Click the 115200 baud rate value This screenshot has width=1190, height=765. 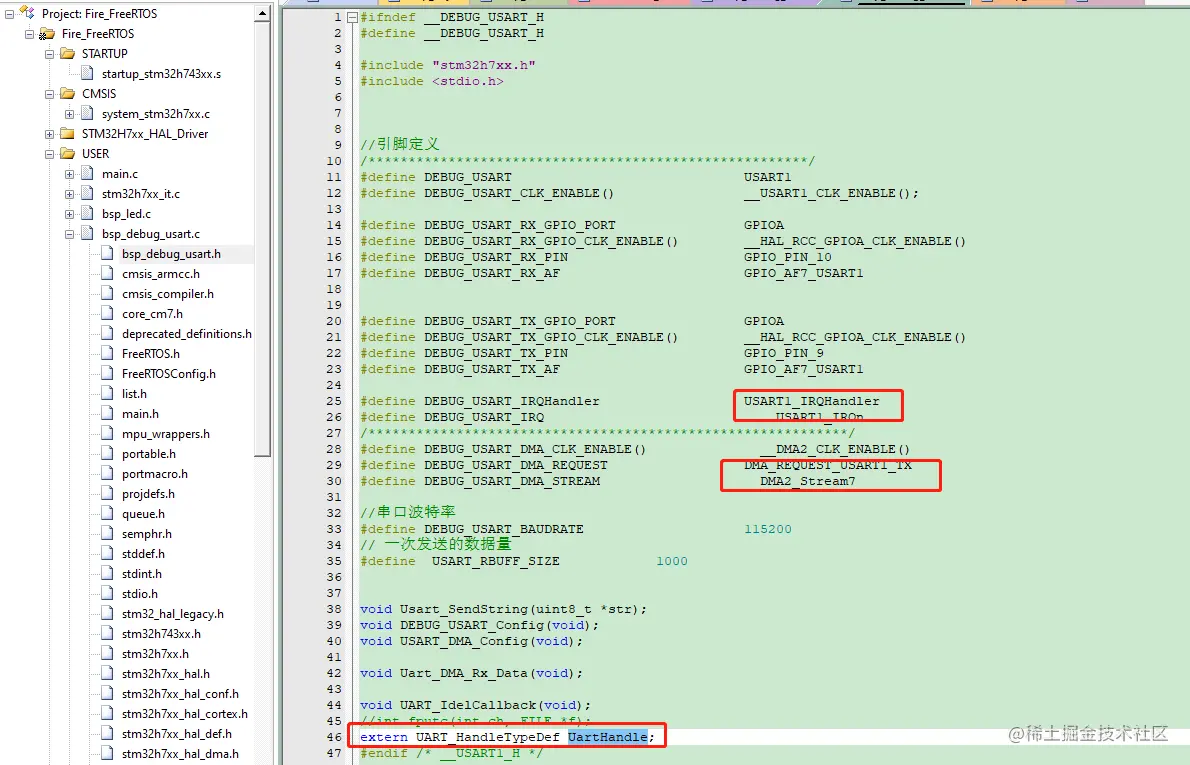tap(767, 529)
